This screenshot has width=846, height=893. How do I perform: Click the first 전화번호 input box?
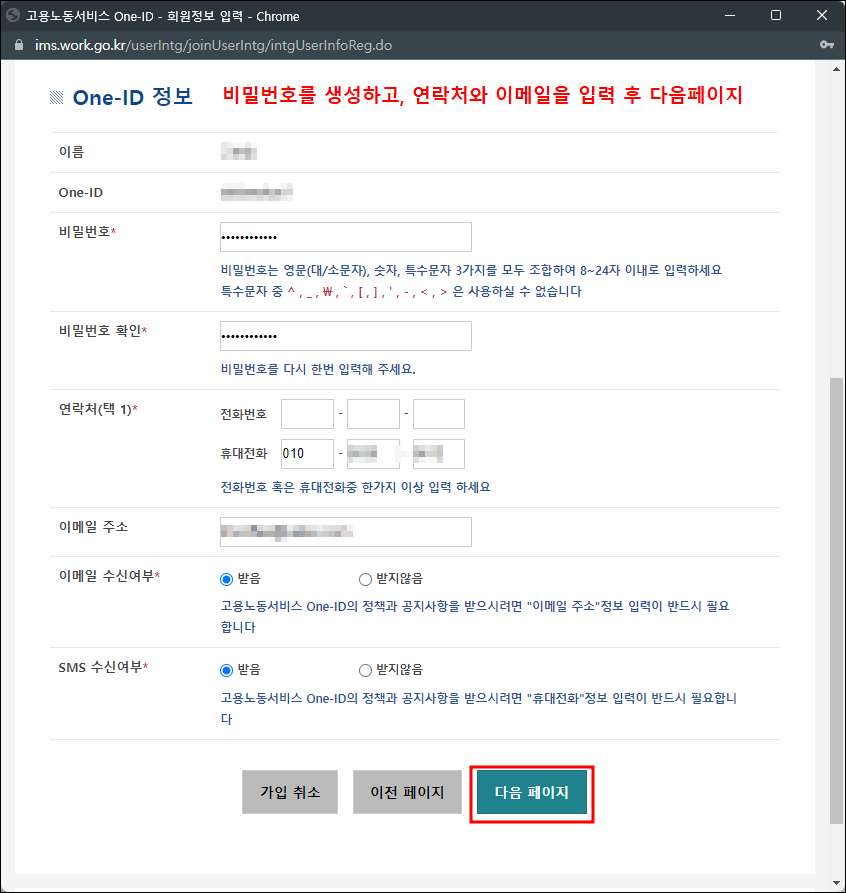coord(306,413)
